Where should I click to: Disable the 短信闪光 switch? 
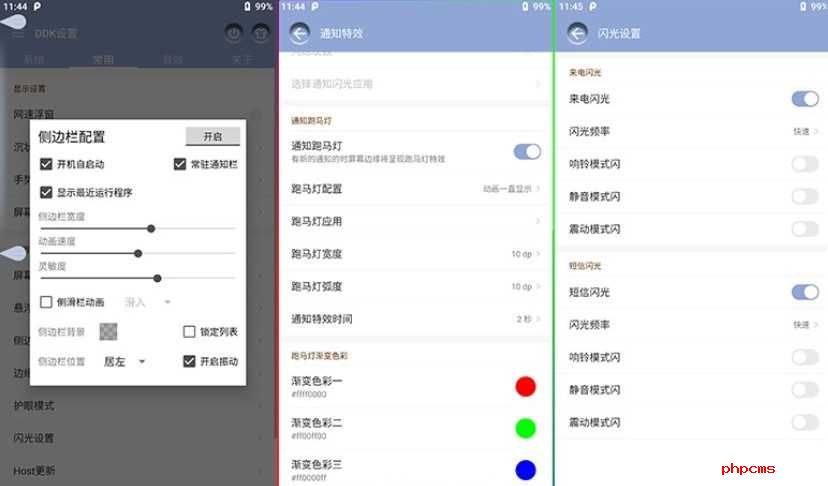click(x=805, y=292)
